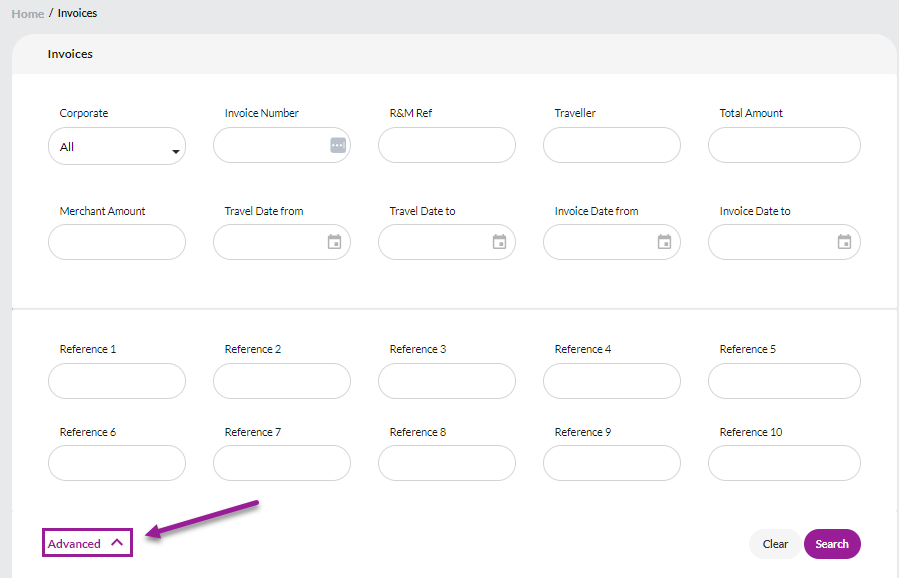Open Invoice Date to calendar picker
The width and height of the screenshot is (899, 578).
click(x=844, y=242)
